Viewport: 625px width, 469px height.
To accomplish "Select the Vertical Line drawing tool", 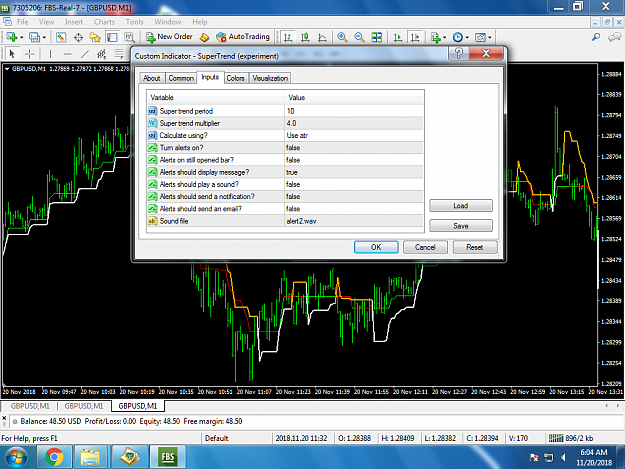I will tap(50, 53).
